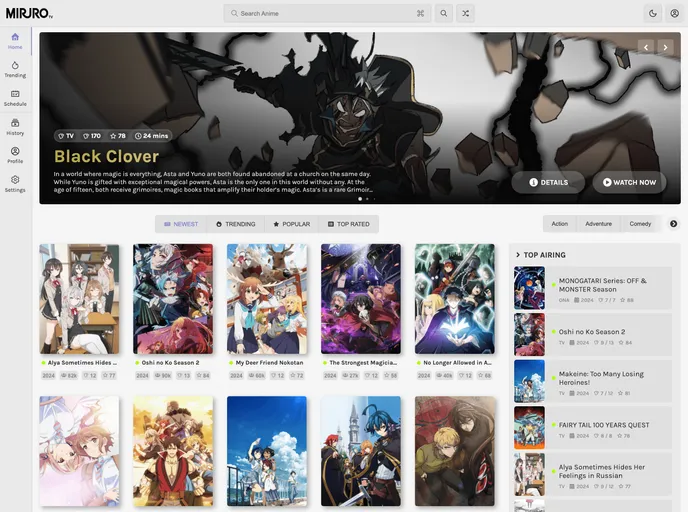The height and width of the screenshot is (512, 688).
Task: Show next banner slide with right arrow
Action: click(x=666, y=47)
